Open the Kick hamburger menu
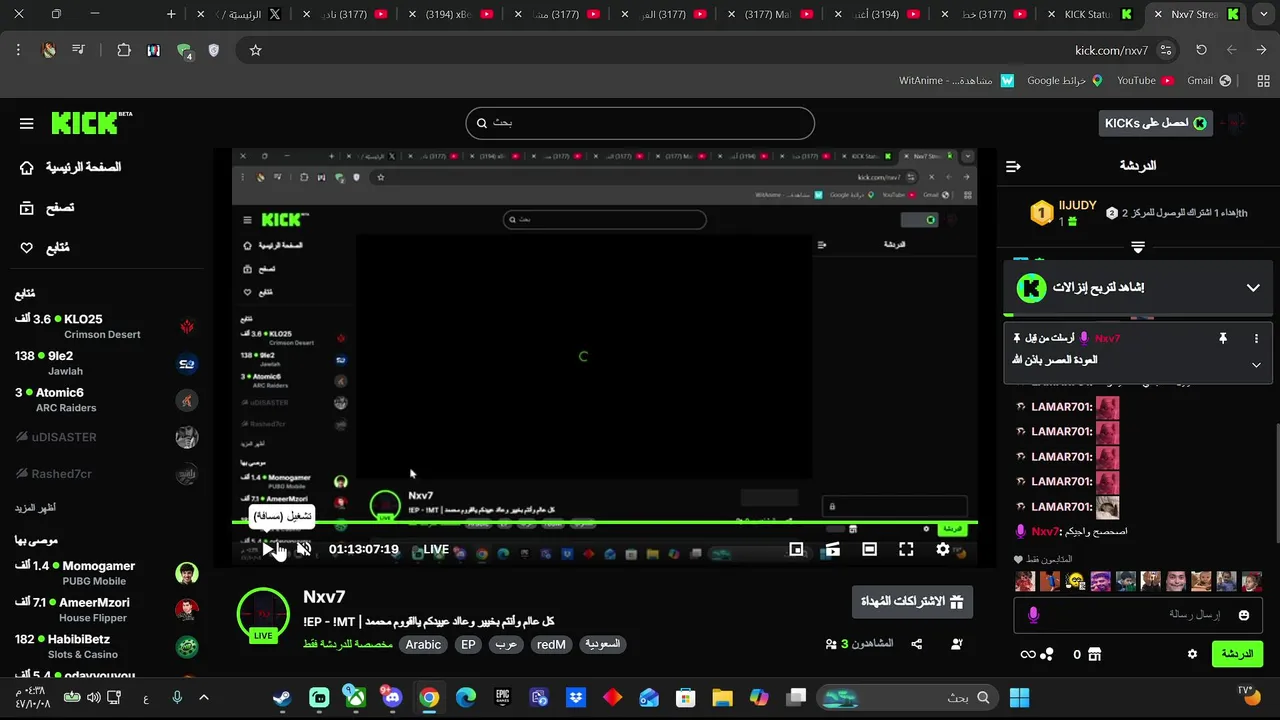The width and height of the screenshot is (1280, 720). pos(27,124)
